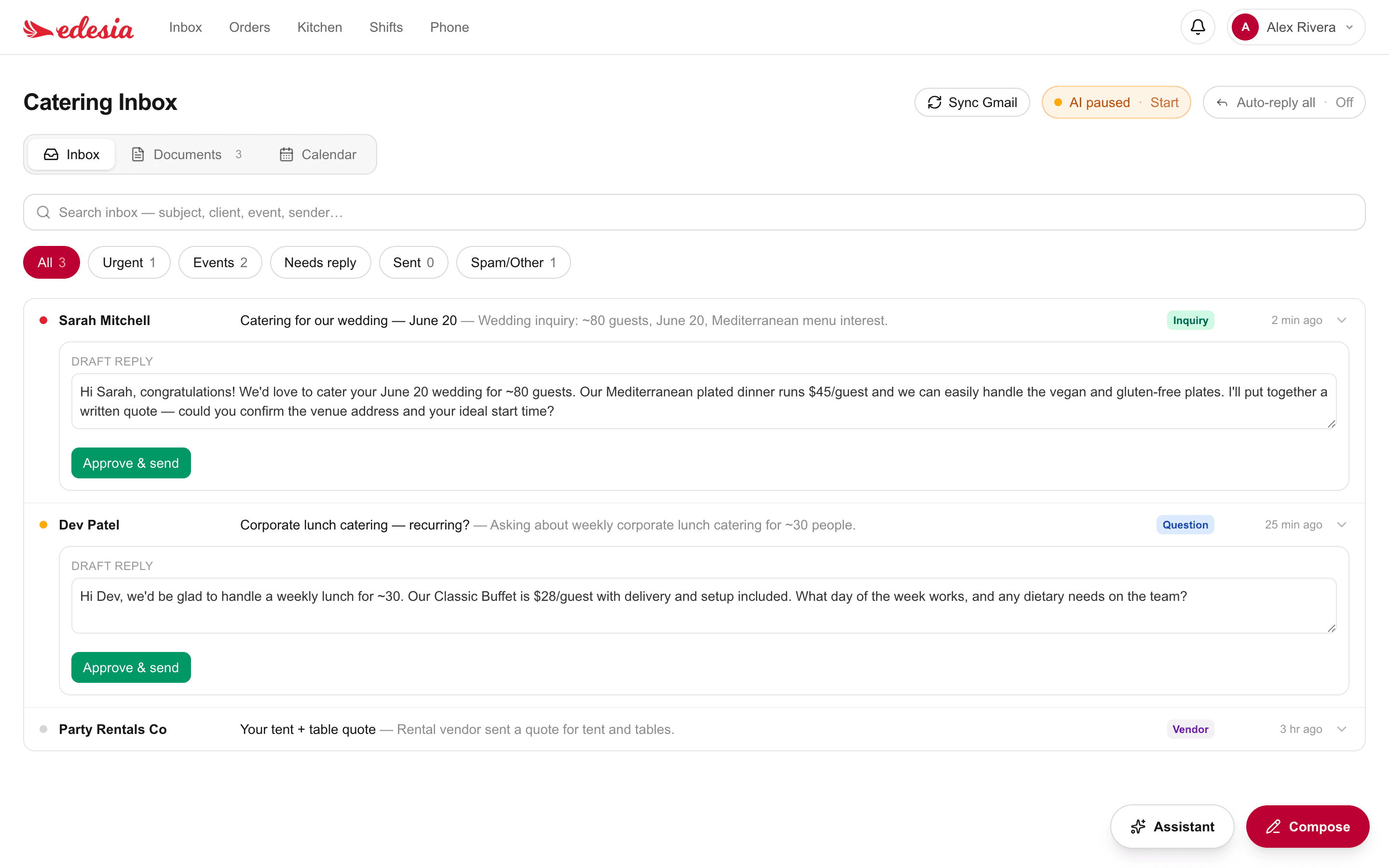The height and width of the screenshot is (868, 1389).
Task: Open the Orders navigation item
Action: (x=249, y=27)
